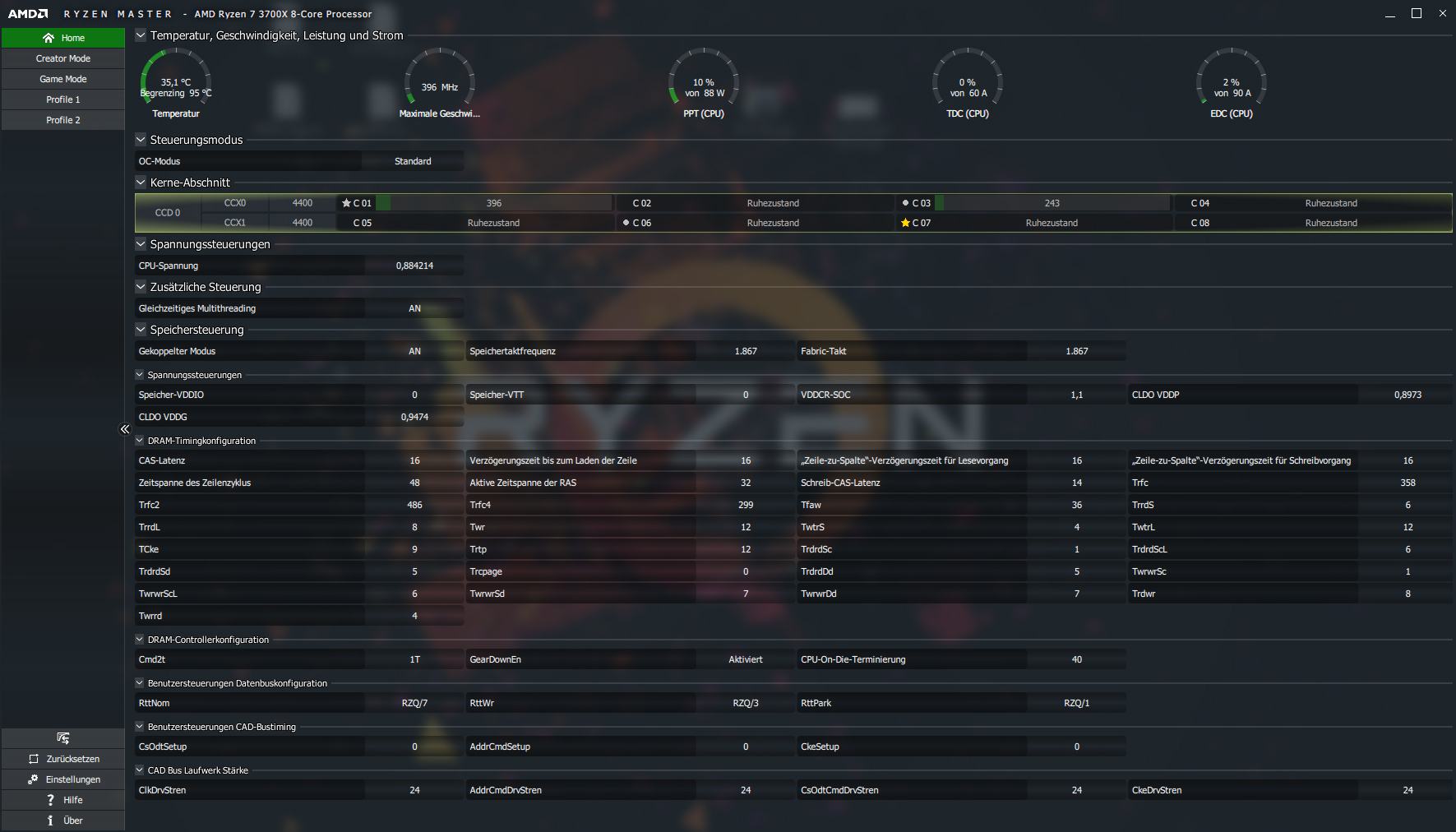
Task: Click the Zurücksetzen reset button
Action: pos(63,759)
